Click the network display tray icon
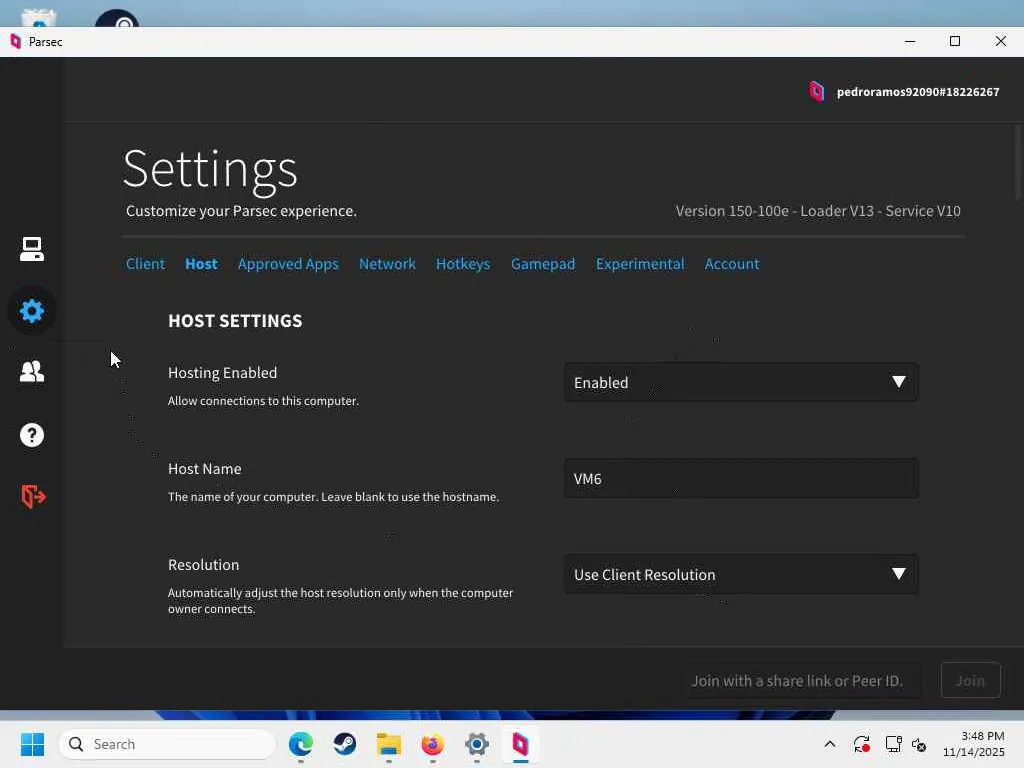 tap(893, 744)
